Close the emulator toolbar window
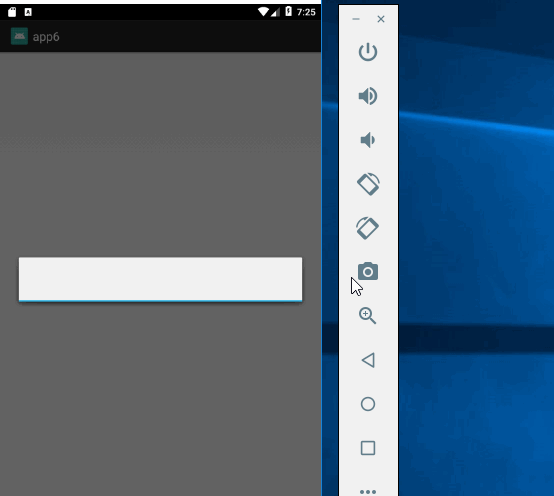The height and width of the screenshot is (496, 554). tap(381, 19)
